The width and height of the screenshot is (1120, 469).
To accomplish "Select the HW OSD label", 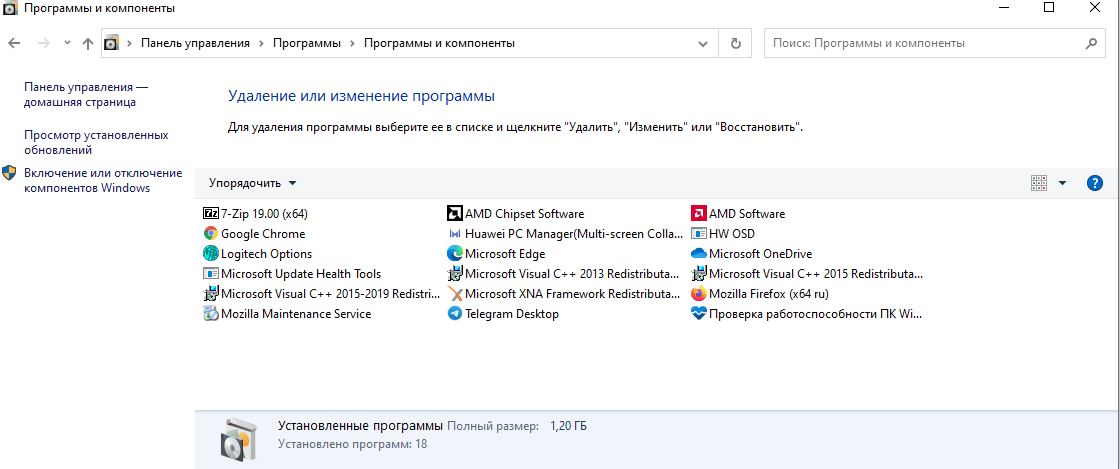I will 731,233.
